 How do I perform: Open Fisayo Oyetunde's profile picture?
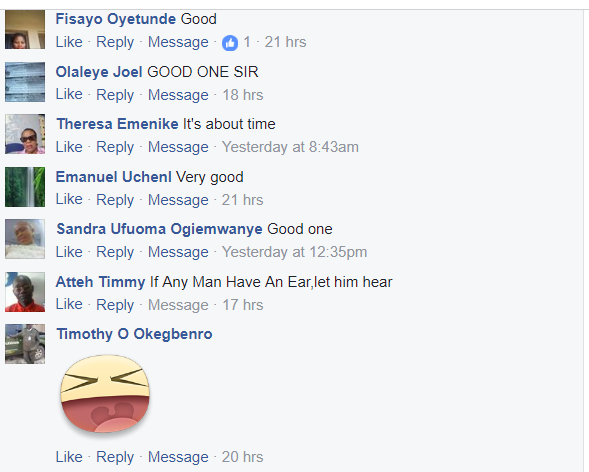(25, 29)
